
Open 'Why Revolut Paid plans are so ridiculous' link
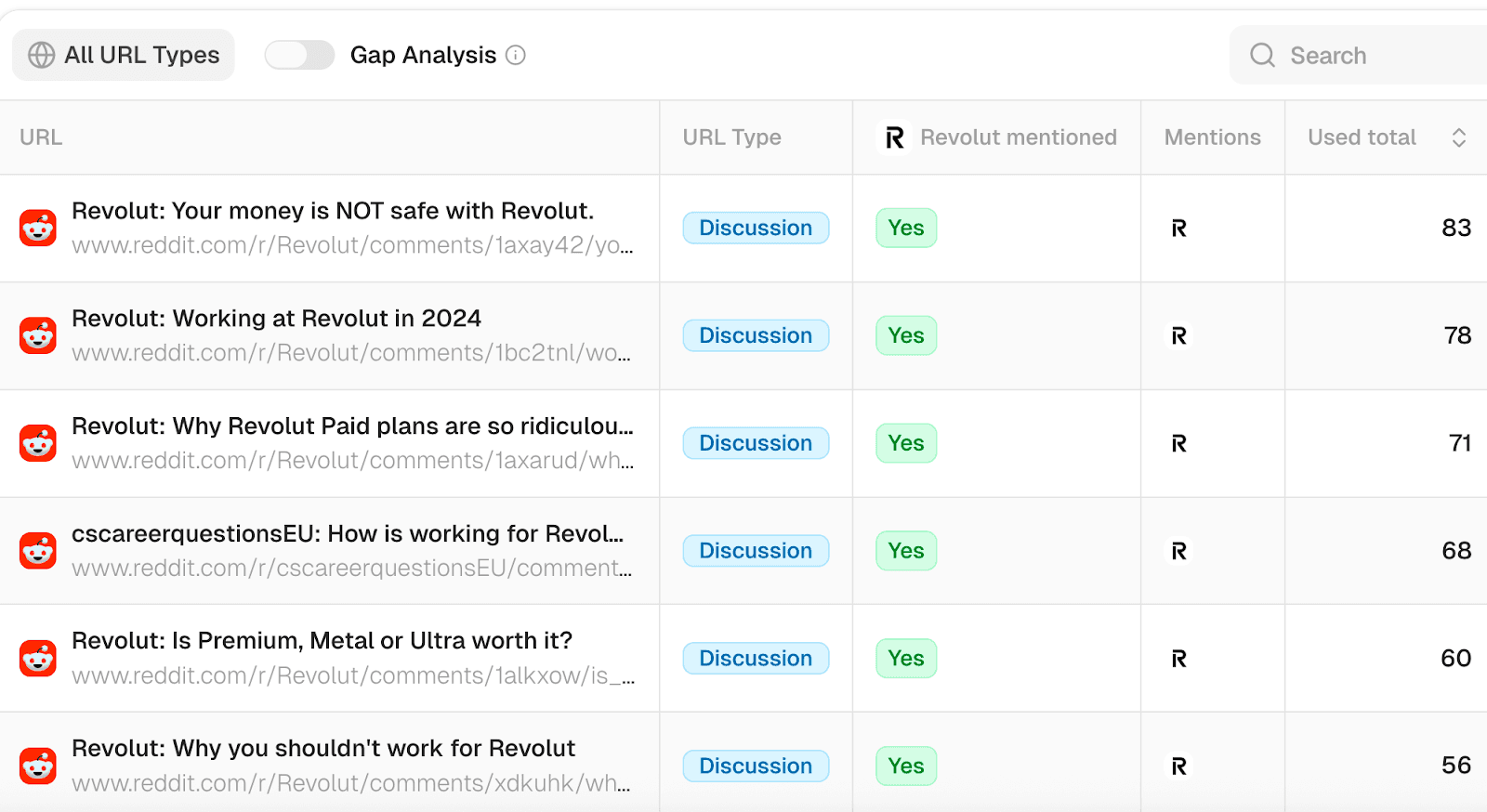point(352,426)
